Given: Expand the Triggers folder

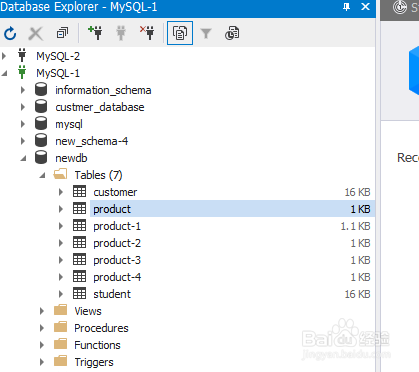Looking at the screenshot, I should (42, 362).
